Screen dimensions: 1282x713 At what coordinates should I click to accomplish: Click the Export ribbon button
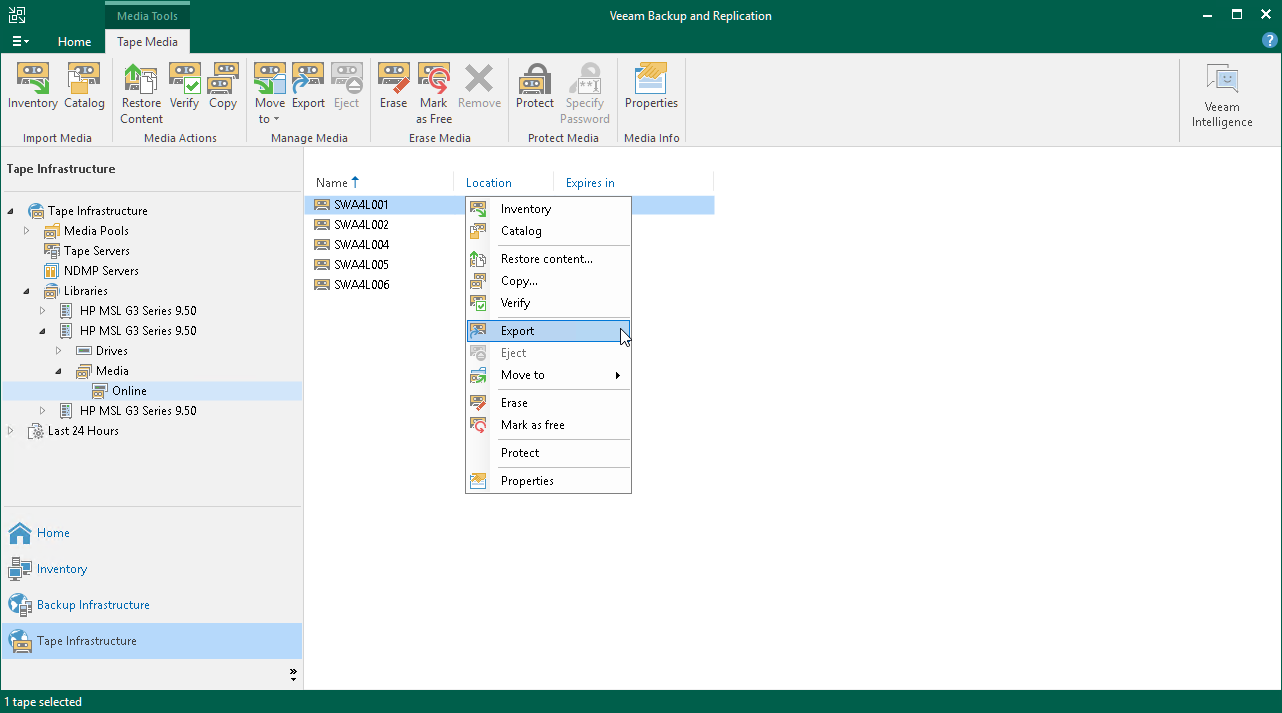point(308,87)
